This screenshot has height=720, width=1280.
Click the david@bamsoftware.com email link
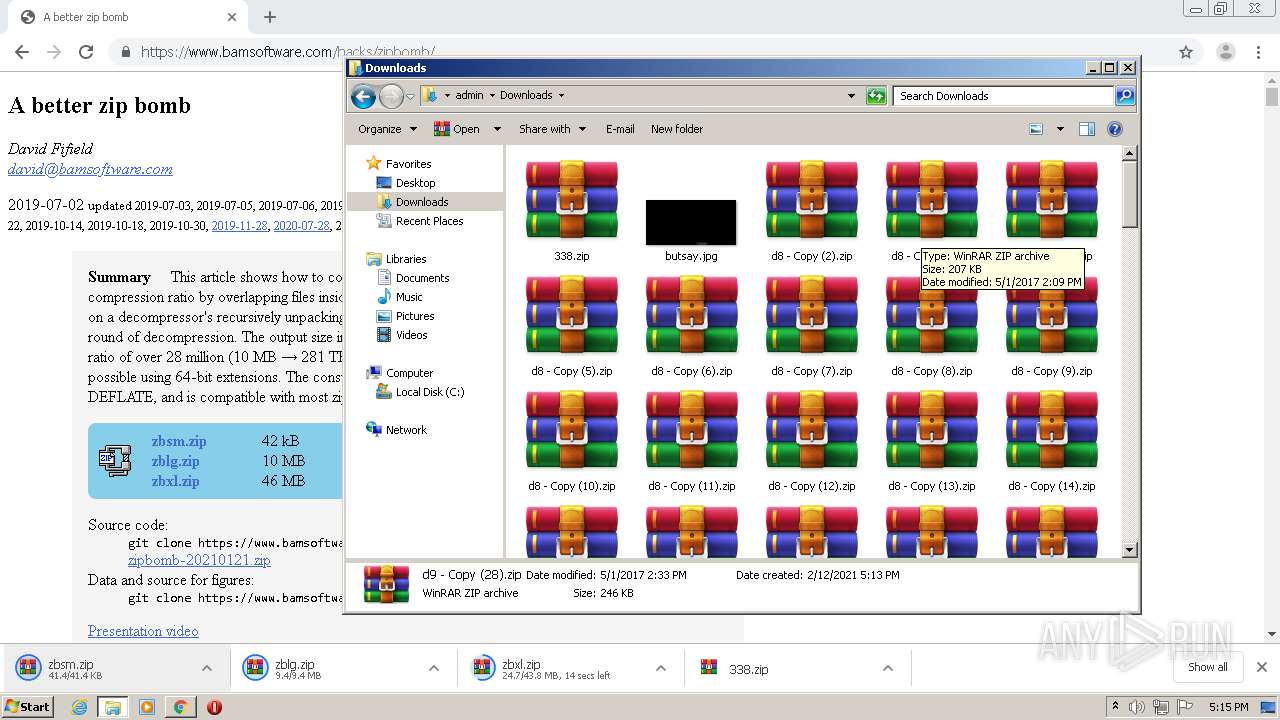90,169
